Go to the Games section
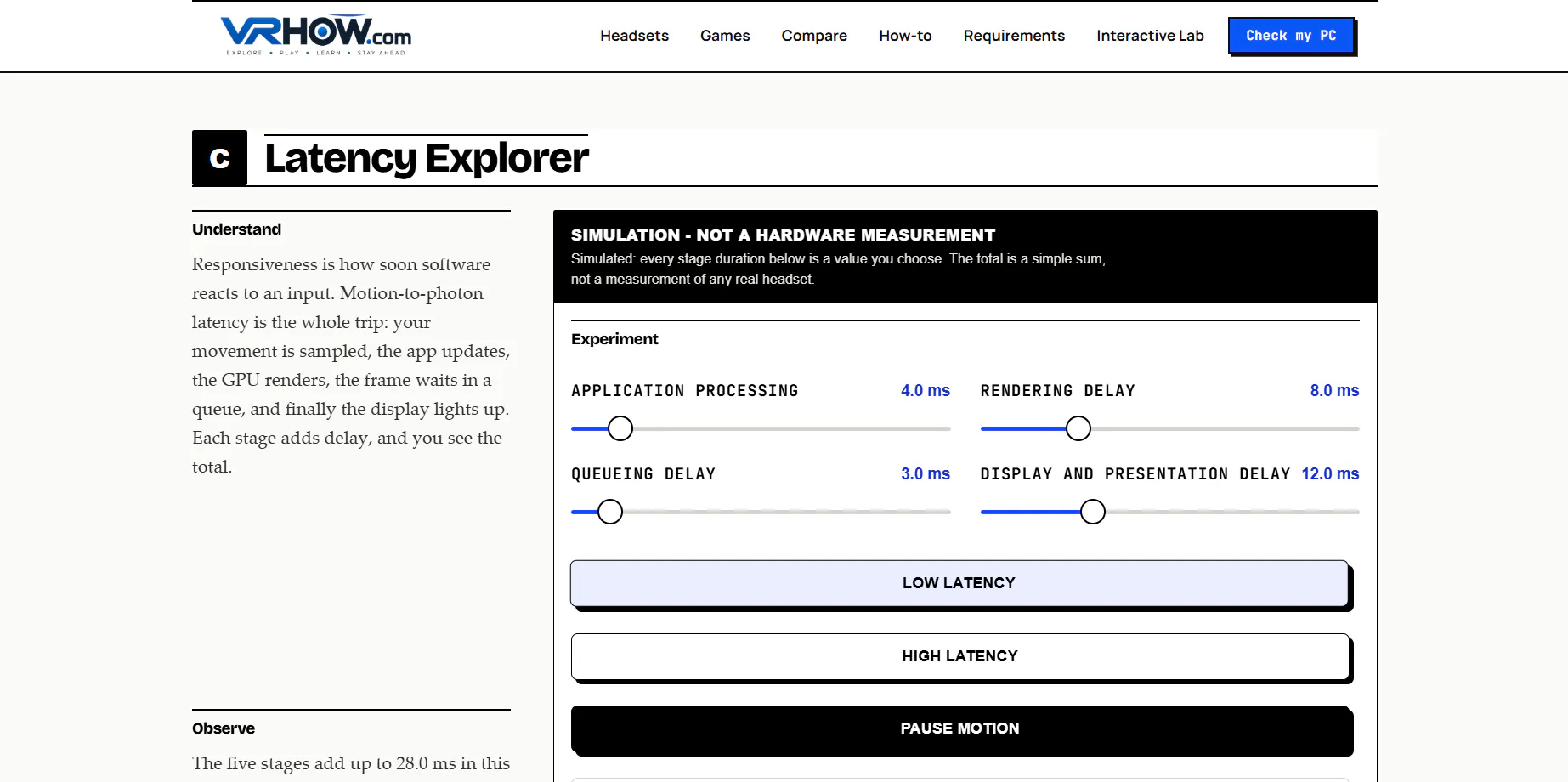Image resolution: width=1568 pixels, height=782 pixels. 725,36
